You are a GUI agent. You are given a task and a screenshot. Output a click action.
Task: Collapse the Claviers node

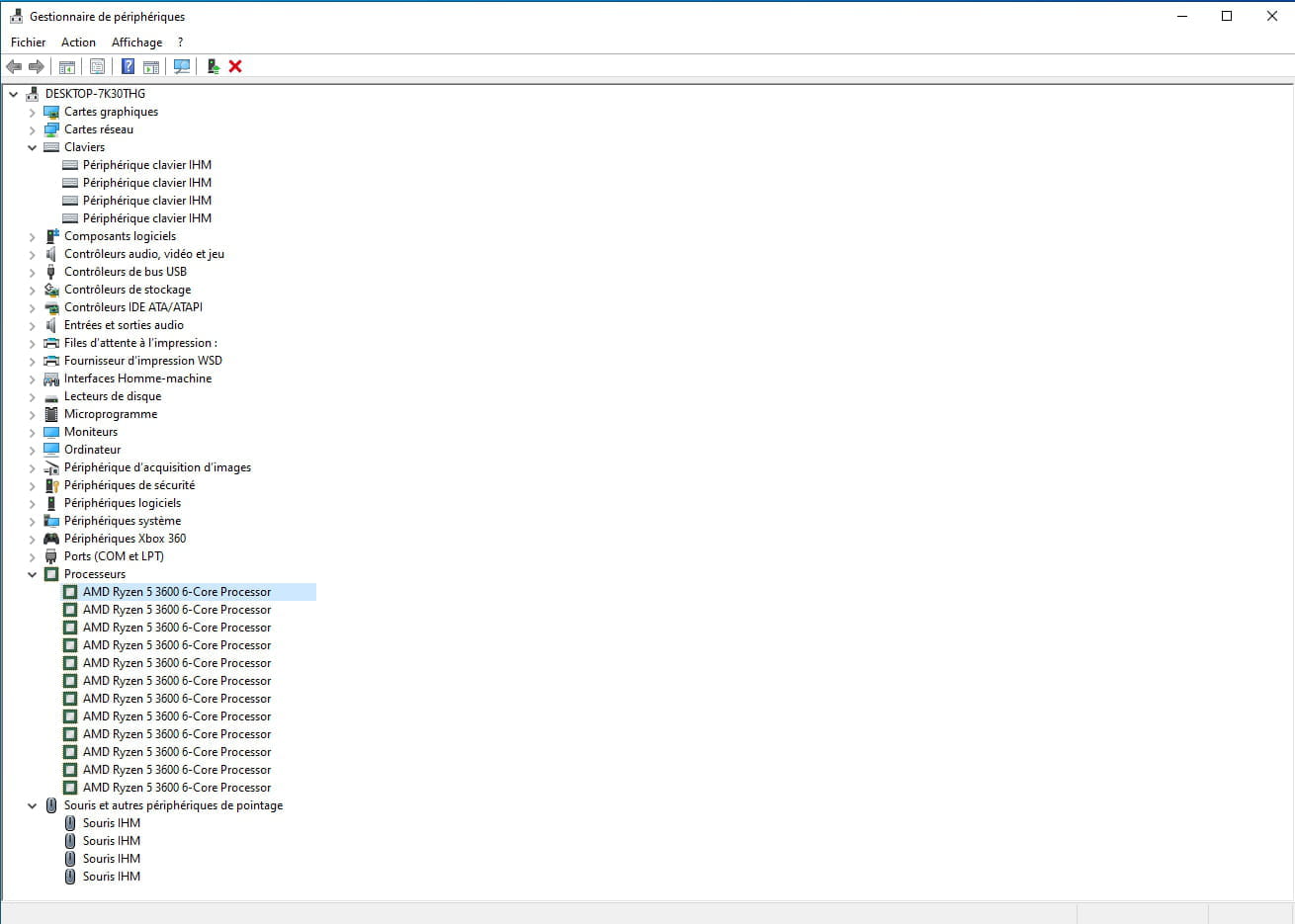coord(32,147)
